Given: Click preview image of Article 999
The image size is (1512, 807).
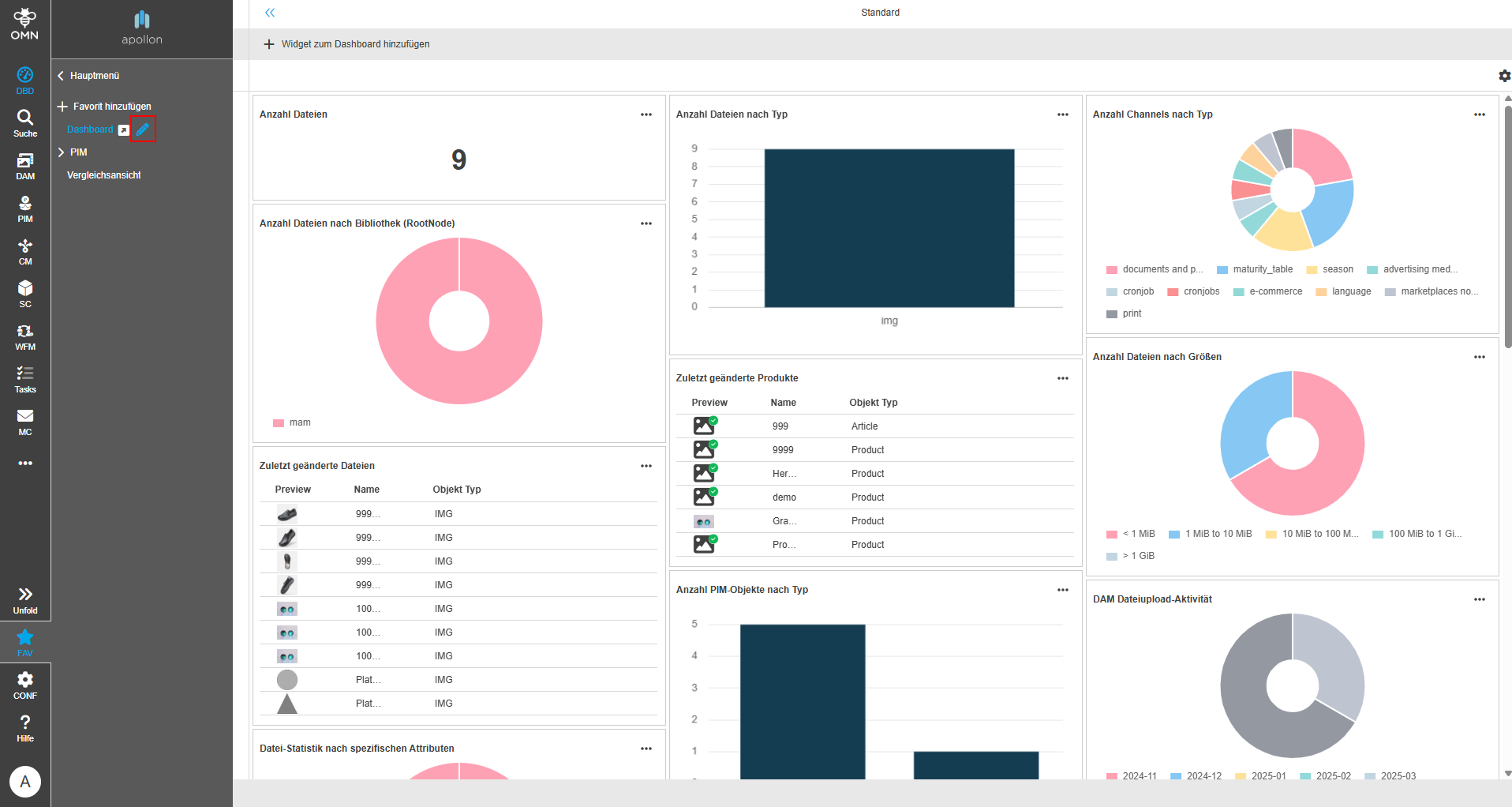Looking at the screenshot, I should [705, 426].
